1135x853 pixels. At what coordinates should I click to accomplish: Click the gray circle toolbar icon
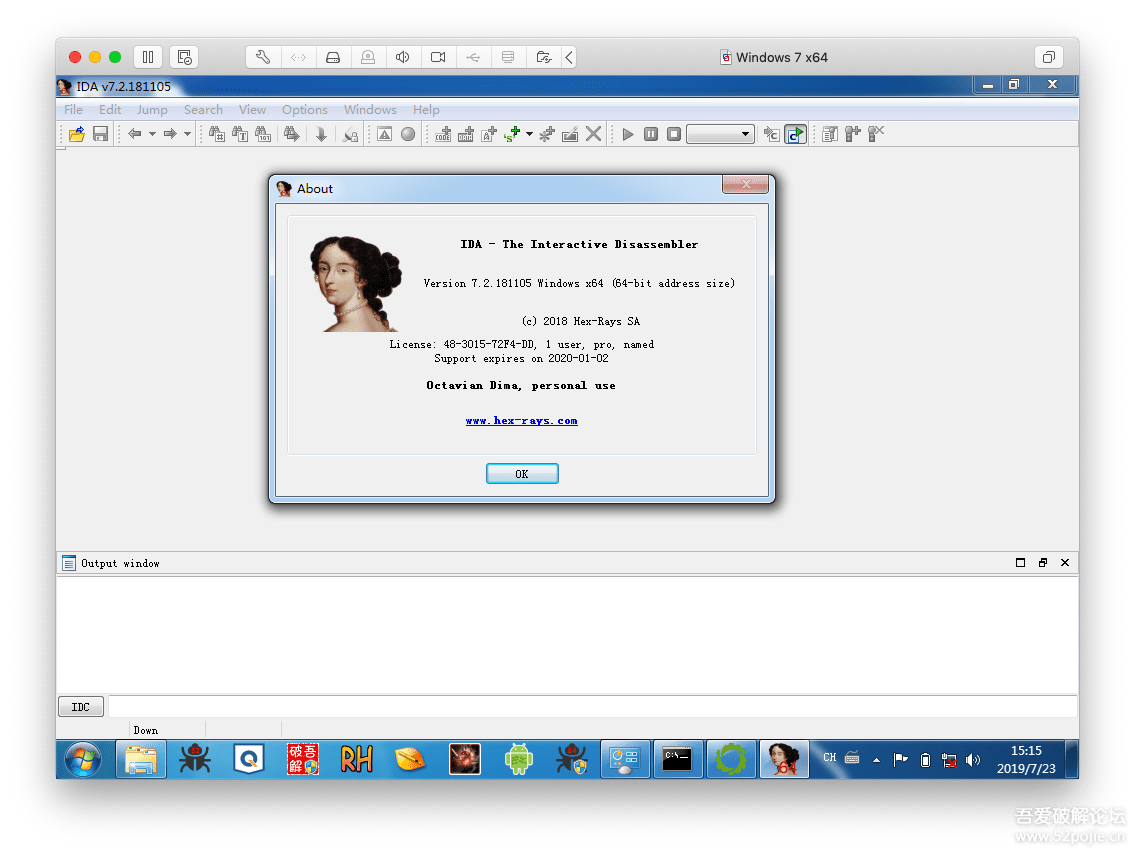(x=408, y=134)
